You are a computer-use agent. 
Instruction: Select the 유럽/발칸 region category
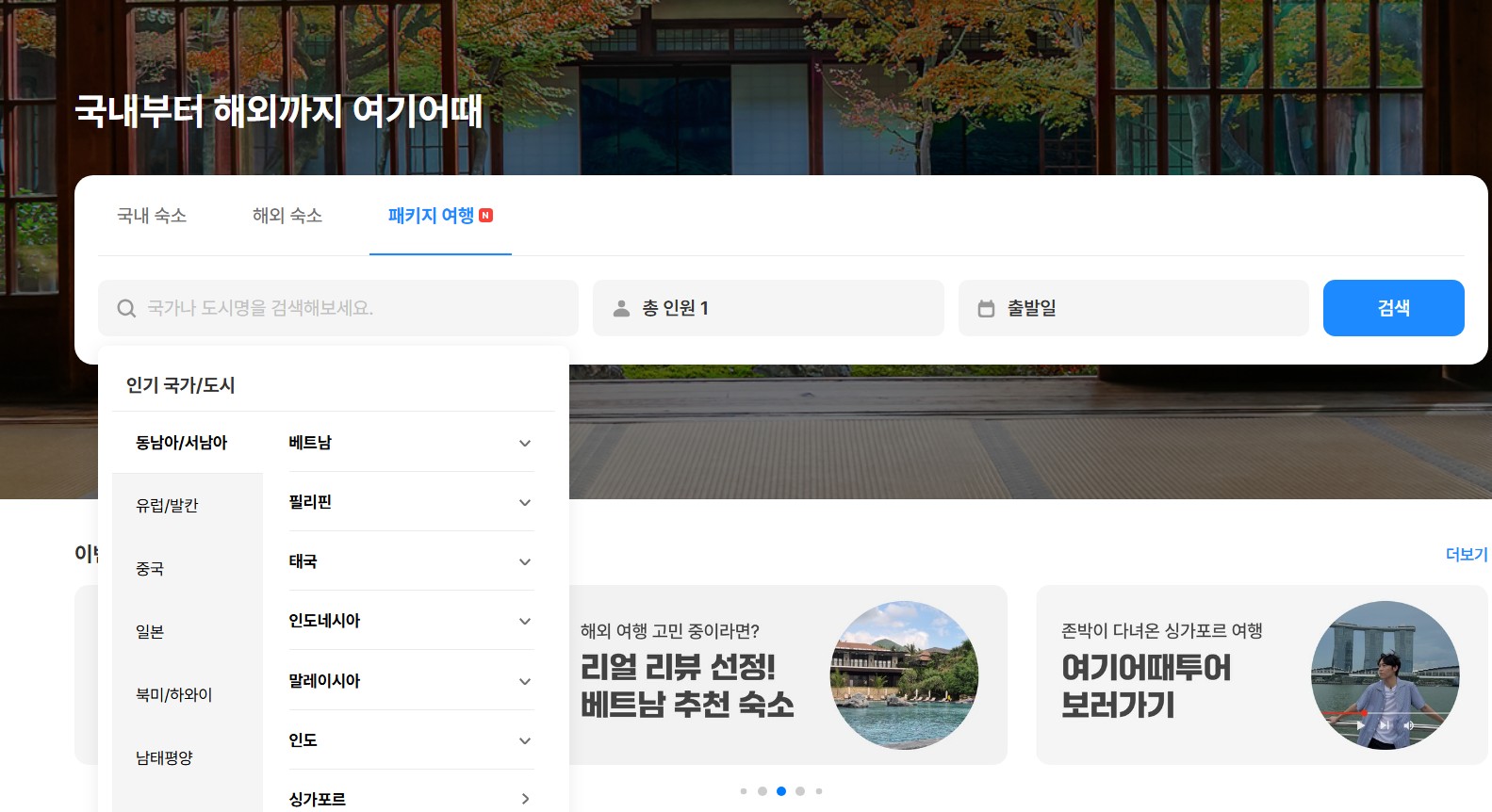click(x=167, y=506)
